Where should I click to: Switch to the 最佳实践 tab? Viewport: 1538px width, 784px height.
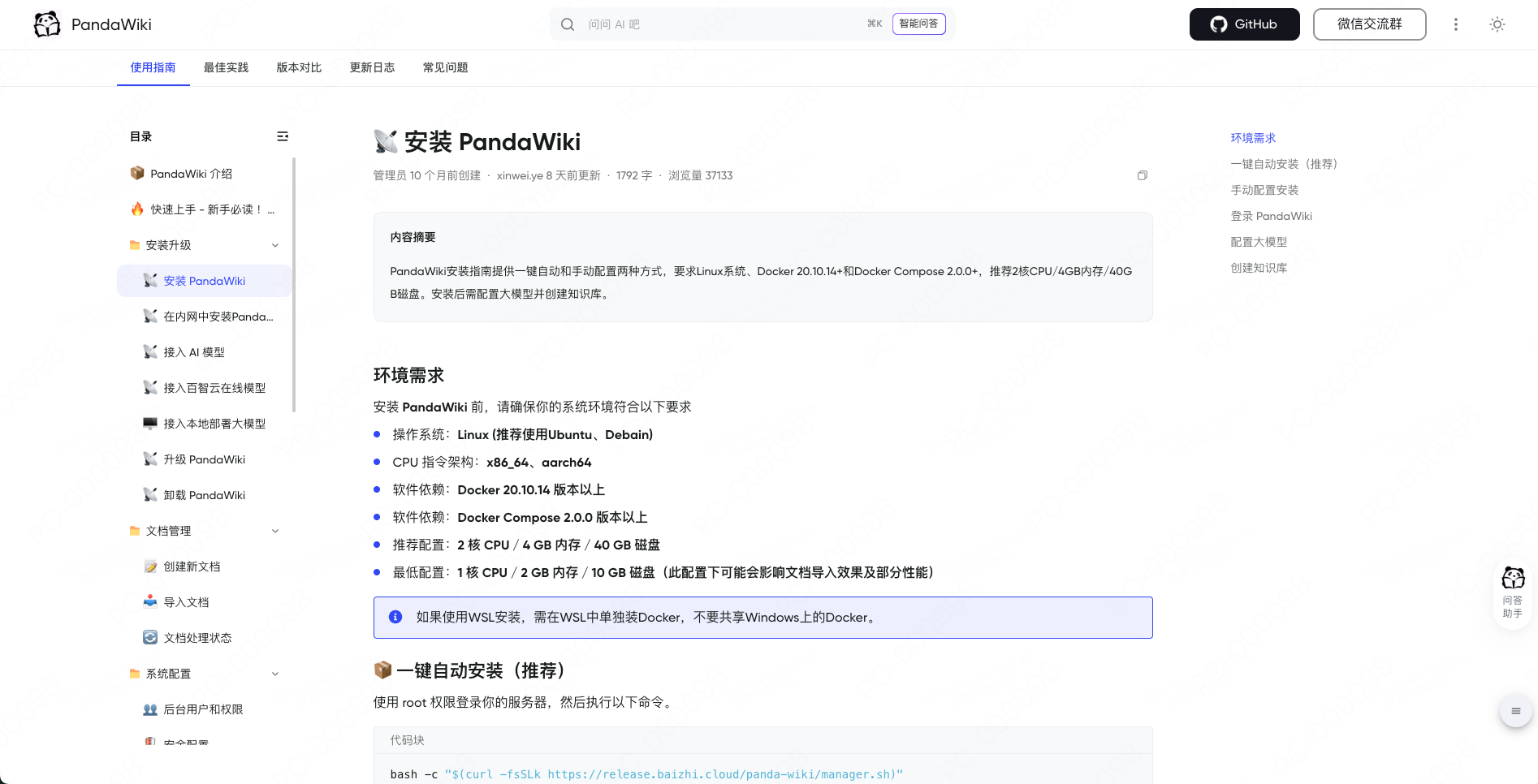pos(227,67)
